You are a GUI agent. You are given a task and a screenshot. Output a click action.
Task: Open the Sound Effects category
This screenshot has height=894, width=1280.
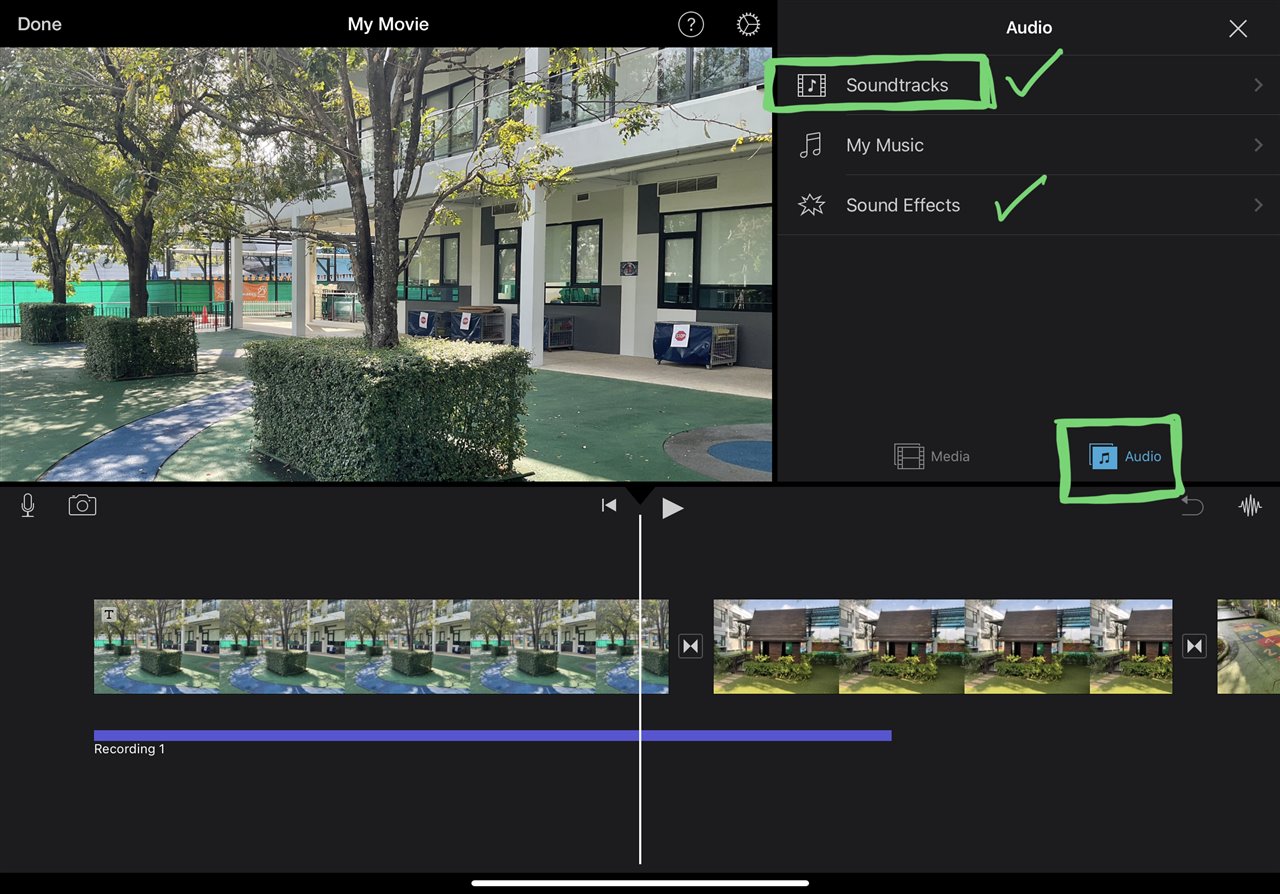pyautogui.click(x=1029, y=205)
